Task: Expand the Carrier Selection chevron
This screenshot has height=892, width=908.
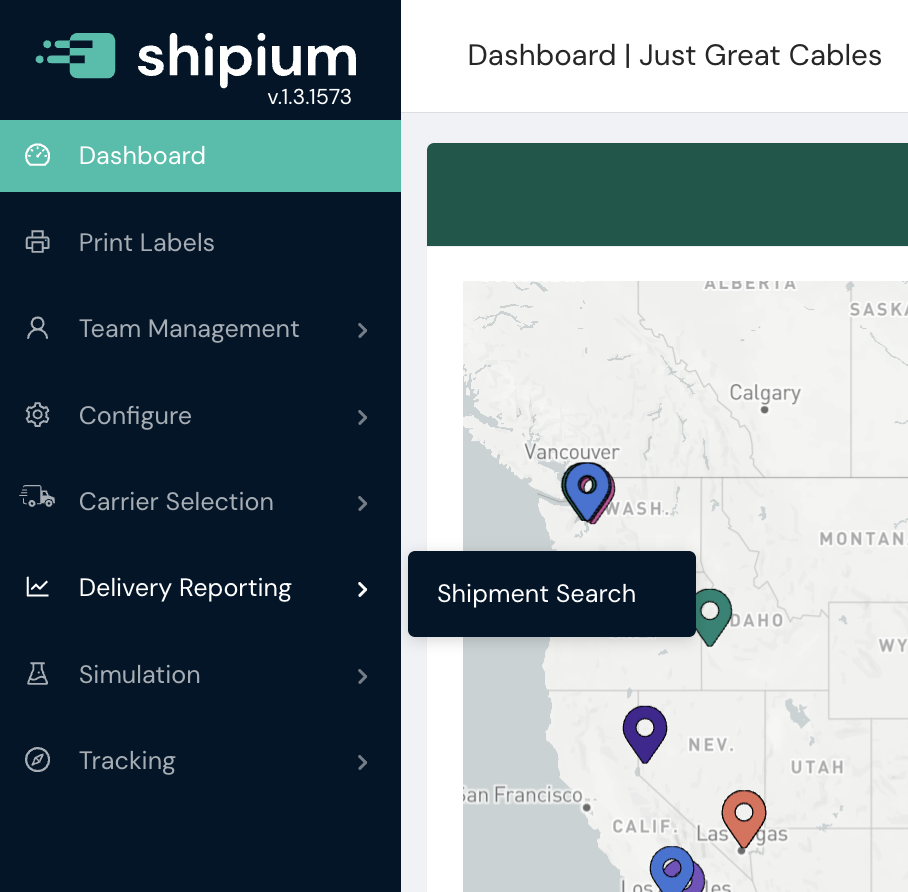Action: (363, 503)
